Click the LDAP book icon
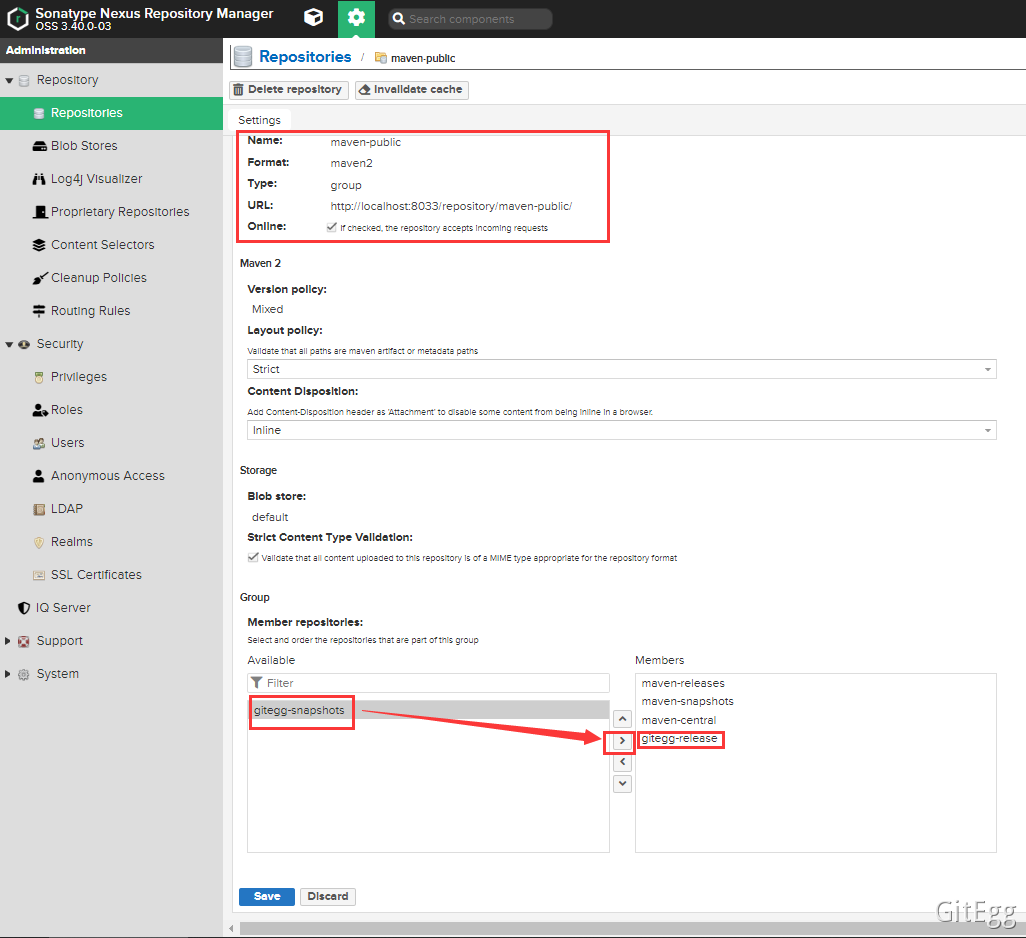Screen dimensions: 1026x938 click(39, 509)
